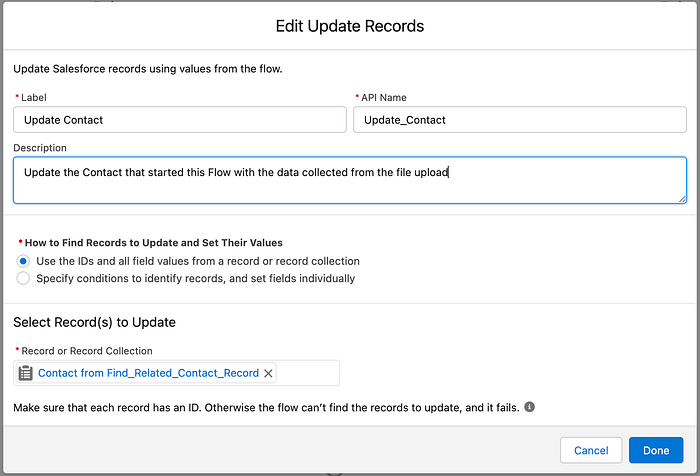Click the Description field label
Viewport: 700px width, 476px height.
(40, 148)
